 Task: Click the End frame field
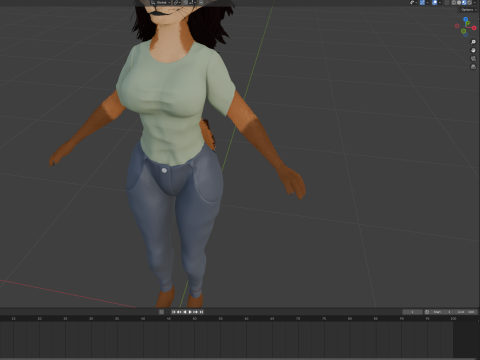pos(466,312)
